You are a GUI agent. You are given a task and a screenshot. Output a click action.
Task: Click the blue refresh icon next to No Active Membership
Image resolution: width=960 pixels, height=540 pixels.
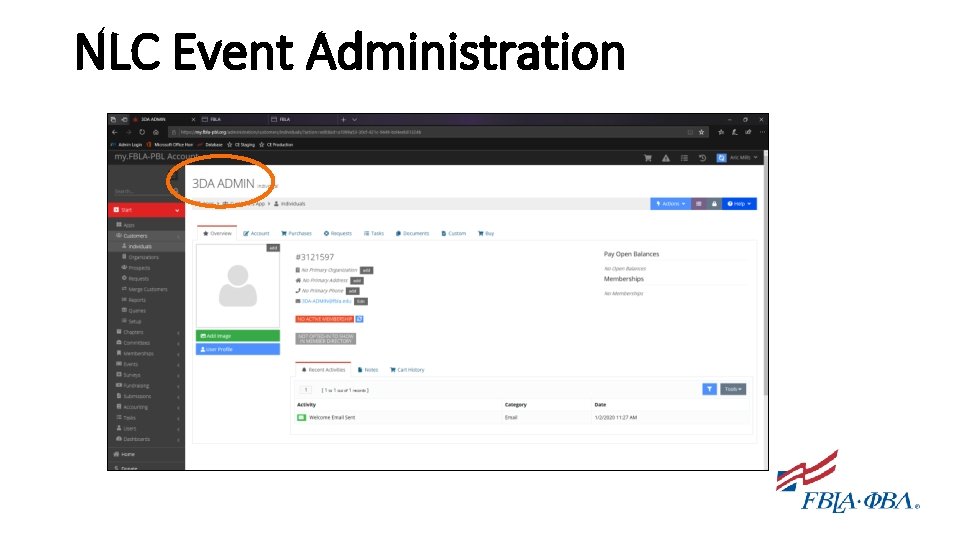[359, 319]
